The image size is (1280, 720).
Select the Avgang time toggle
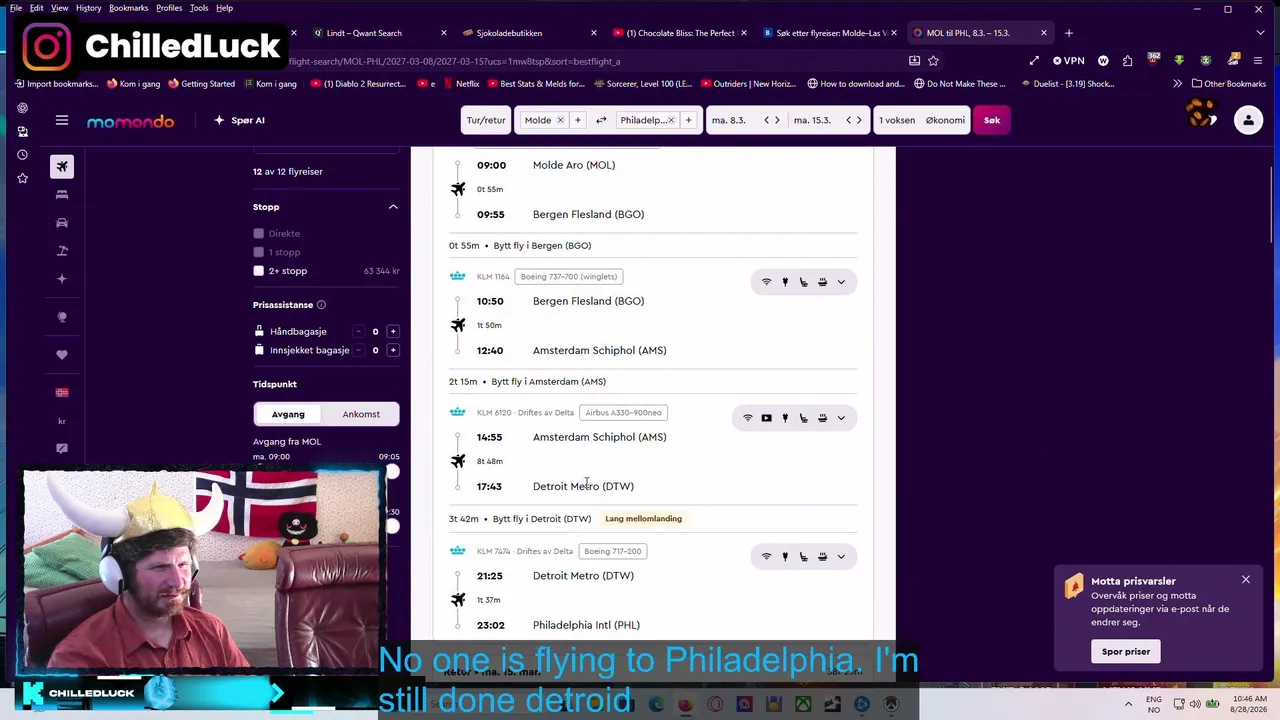pos(288,414)
